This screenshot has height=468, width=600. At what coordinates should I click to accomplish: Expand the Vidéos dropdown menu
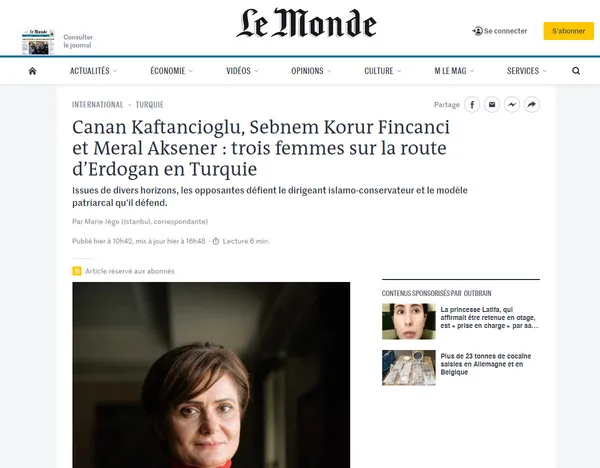tap(242, 71)
